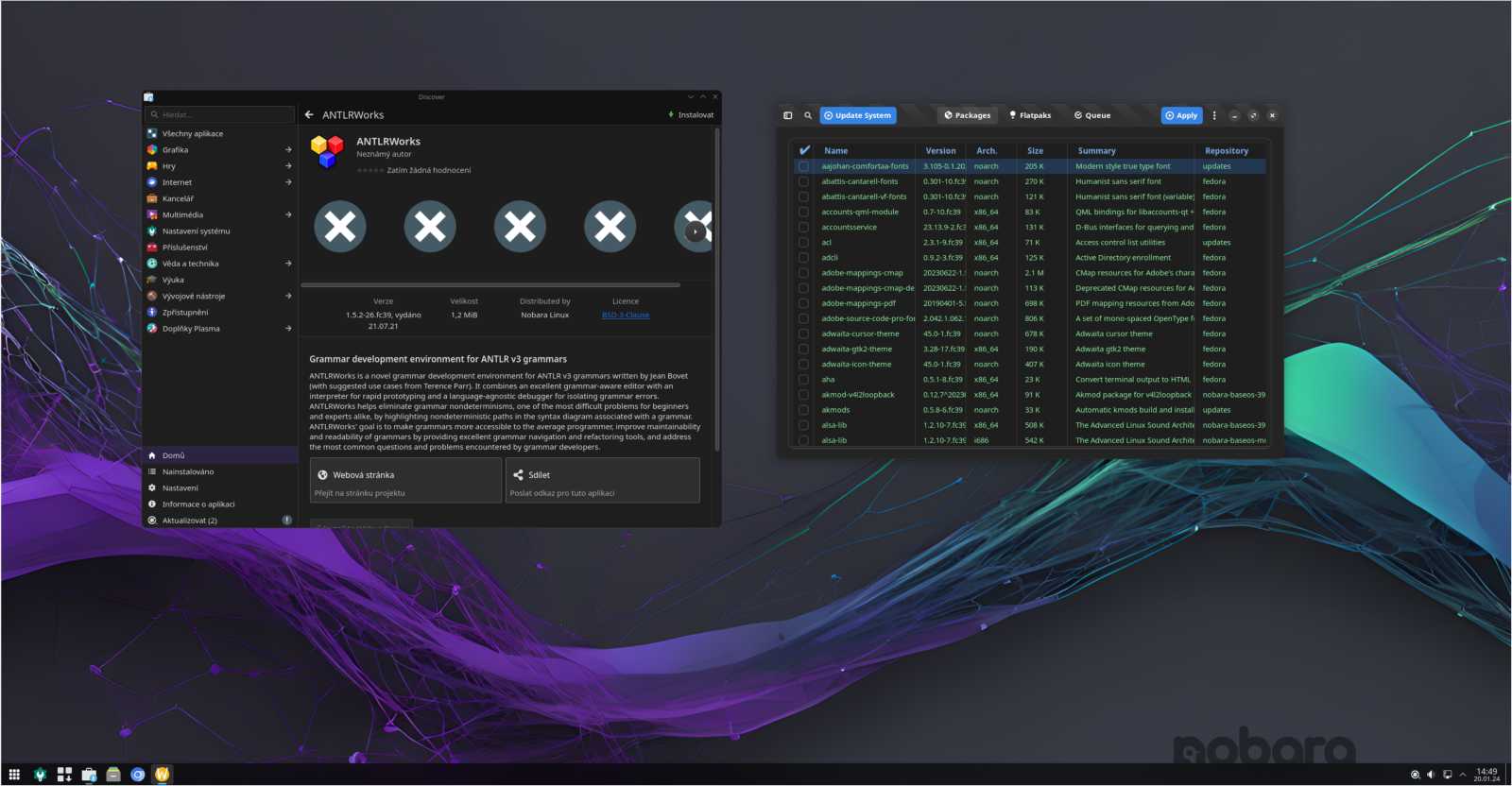This screenshot has width=1512, height=786.
Task: Check the aajohan-comfortaa-fonts package checkbox
Action: coord(803,166)
